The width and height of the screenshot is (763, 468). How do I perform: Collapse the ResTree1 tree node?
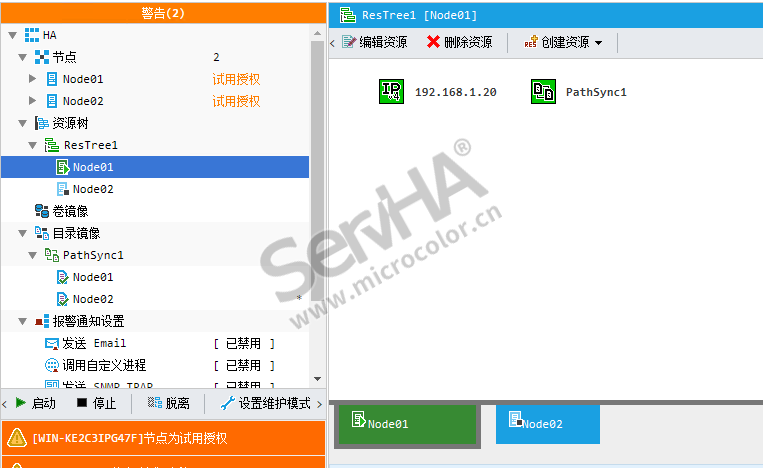[x=32, y=145]
